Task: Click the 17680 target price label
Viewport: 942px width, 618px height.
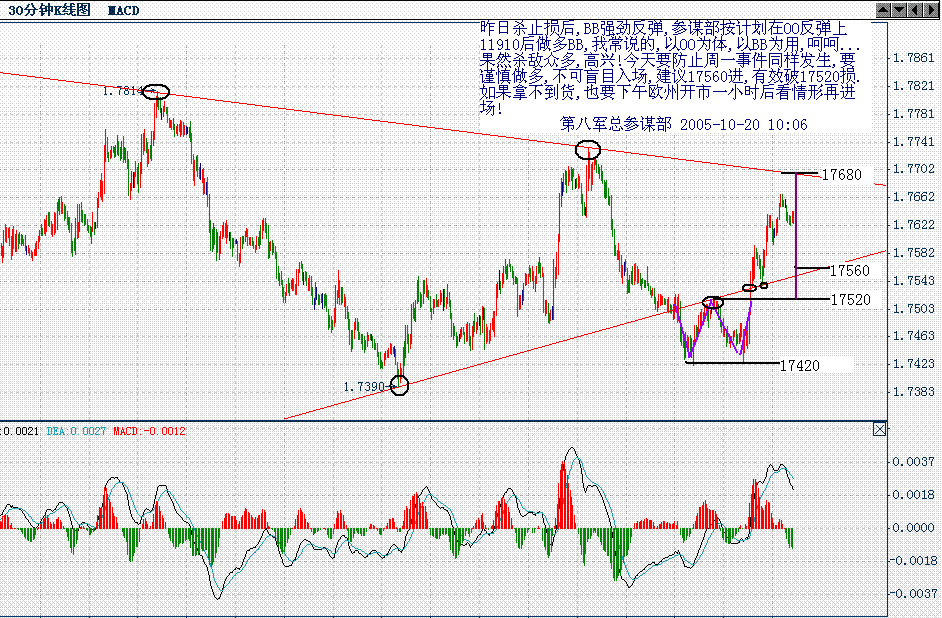Action: click(x=842, y=175)
